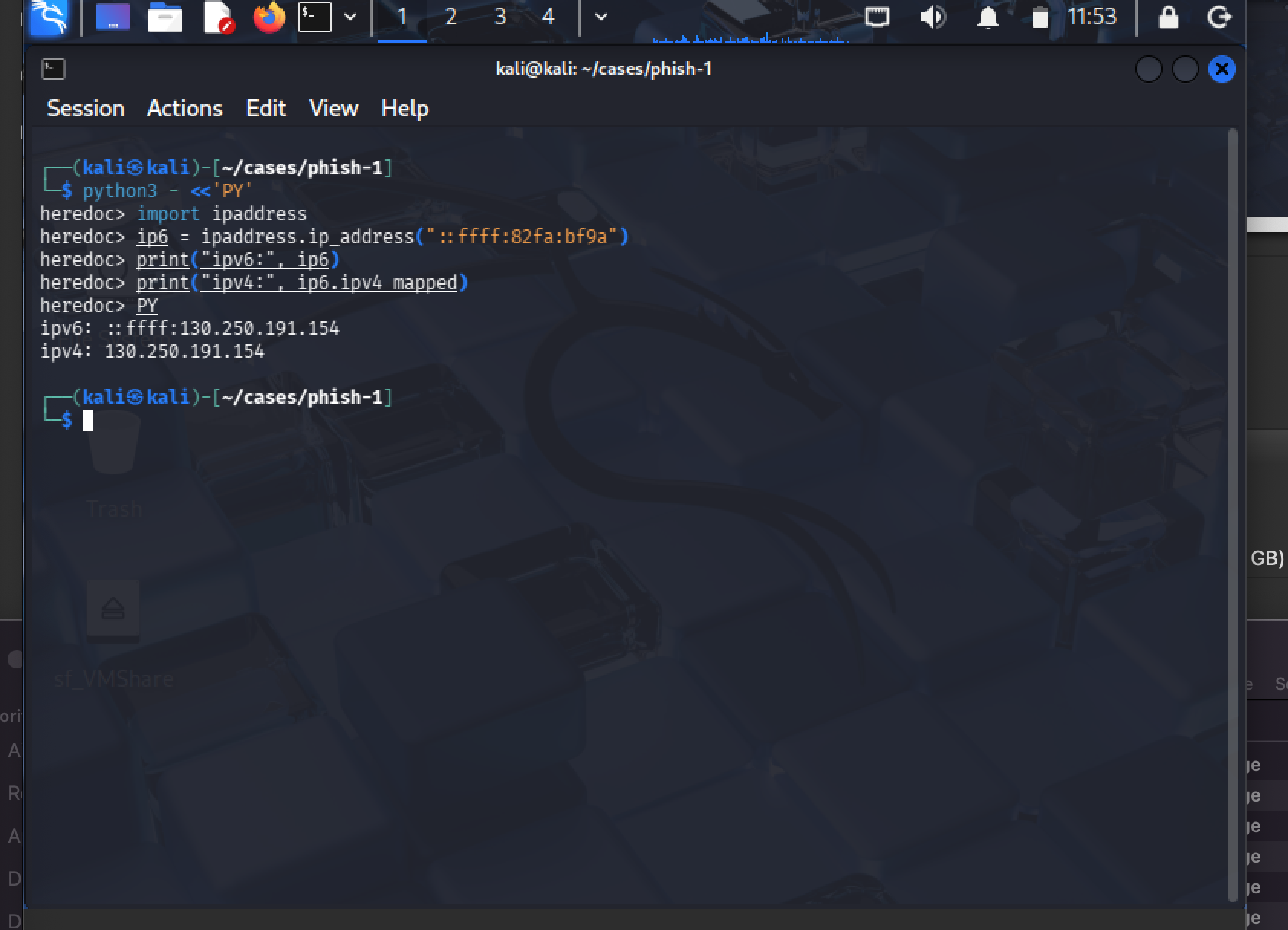The height and width of the screenshot is (930, 1288).
Task: Expand the dropdown arrow after workspace 4
Action: click(601, 17)
